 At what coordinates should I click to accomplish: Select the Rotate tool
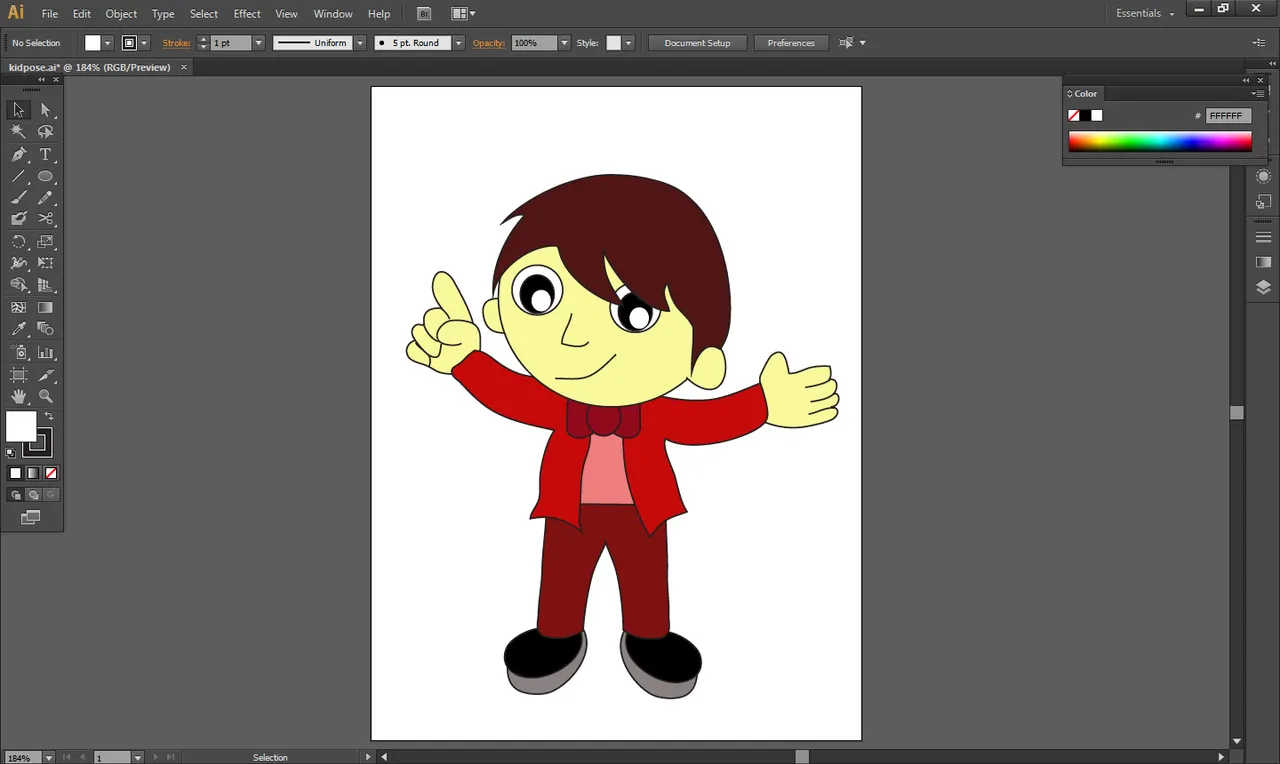coord(18,241)
